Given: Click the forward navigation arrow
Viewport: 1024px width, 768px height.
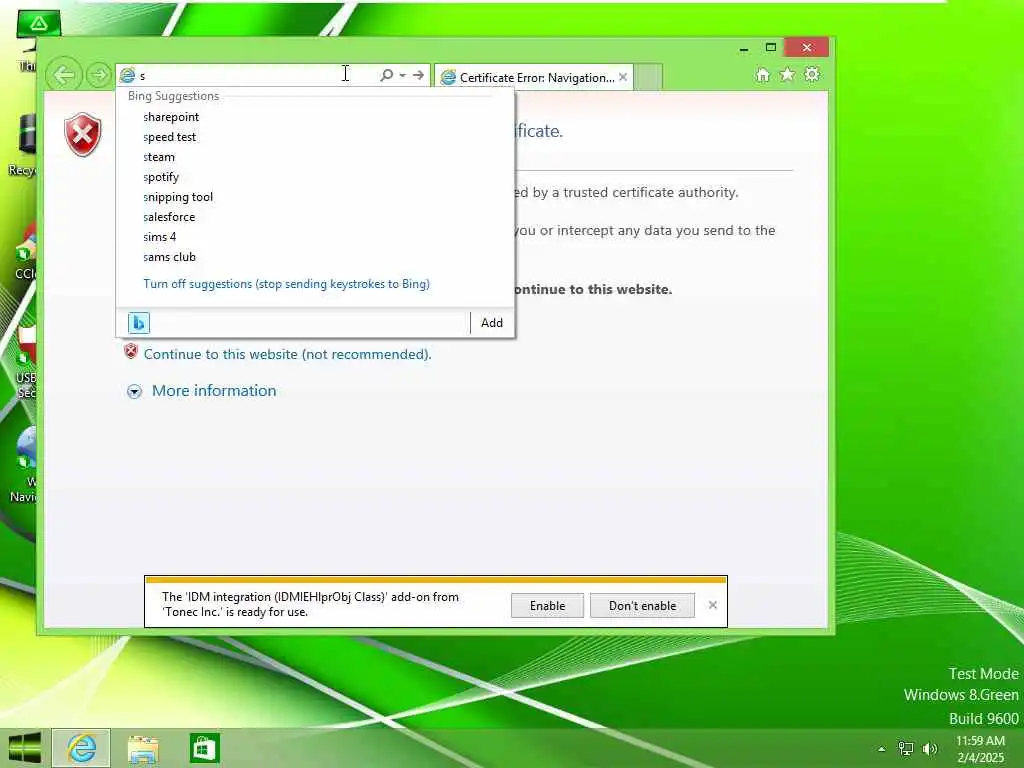Looking at the screenshot, I should click(x=99, y=74).
